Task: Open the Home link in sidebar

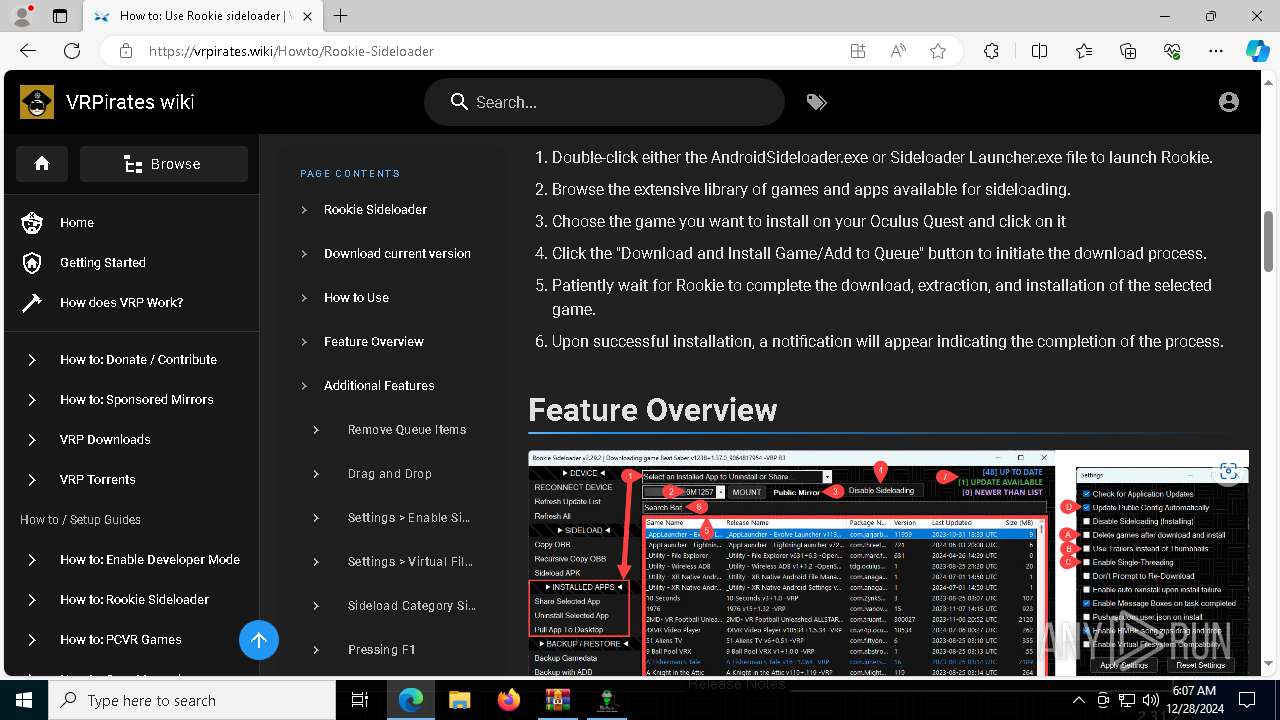Action: pyautogui.click(x=76, y=223)
